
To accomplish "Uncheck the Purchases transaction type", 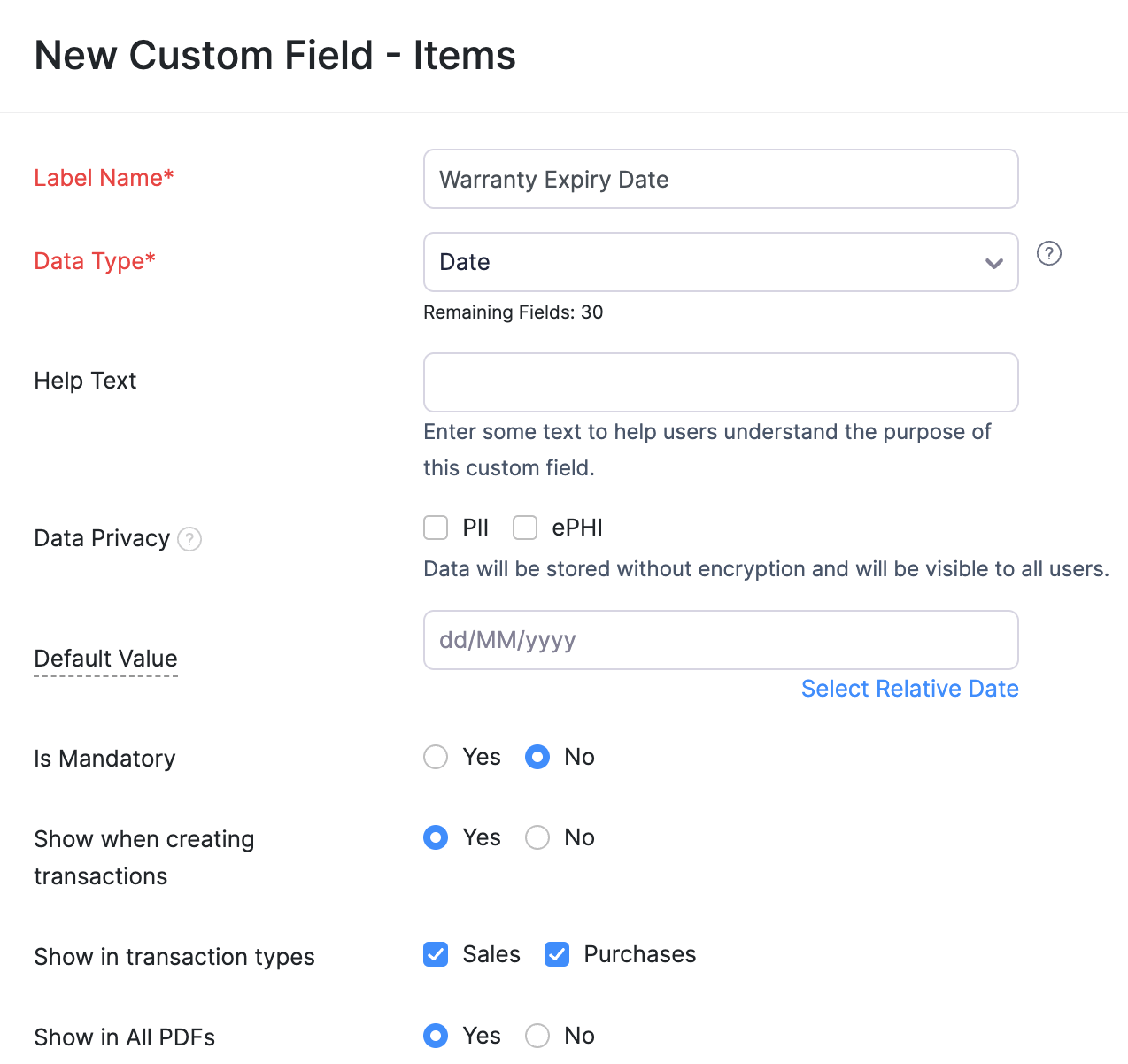I will point(557,954).
